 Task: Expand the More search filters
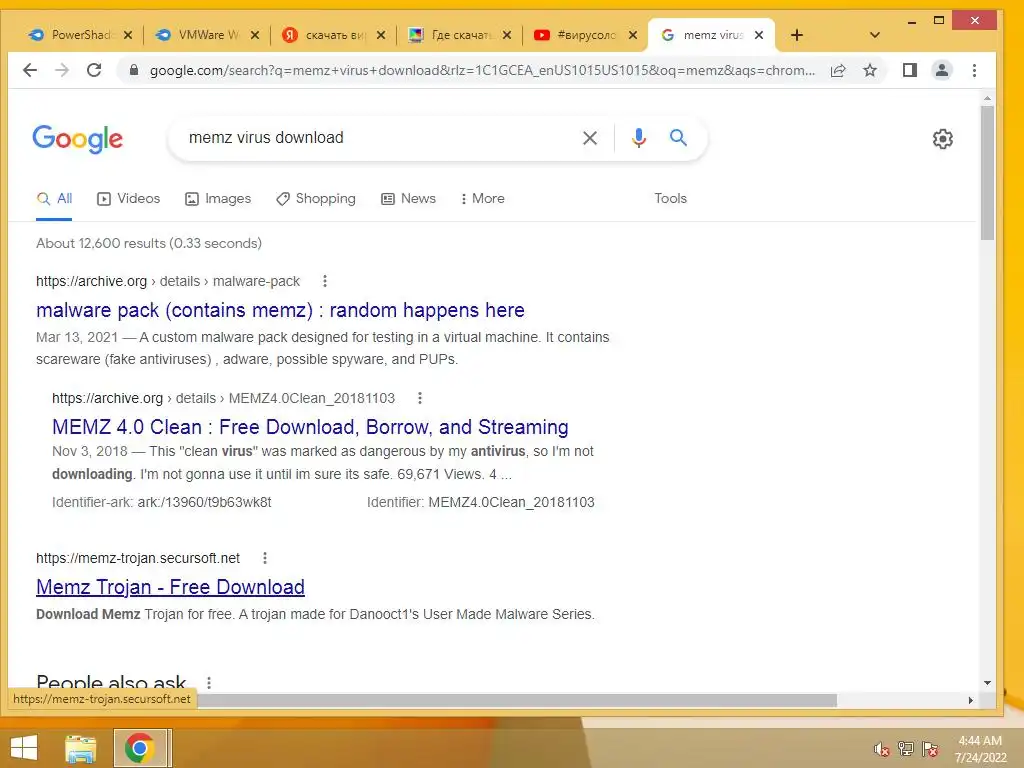click(483, 199)
